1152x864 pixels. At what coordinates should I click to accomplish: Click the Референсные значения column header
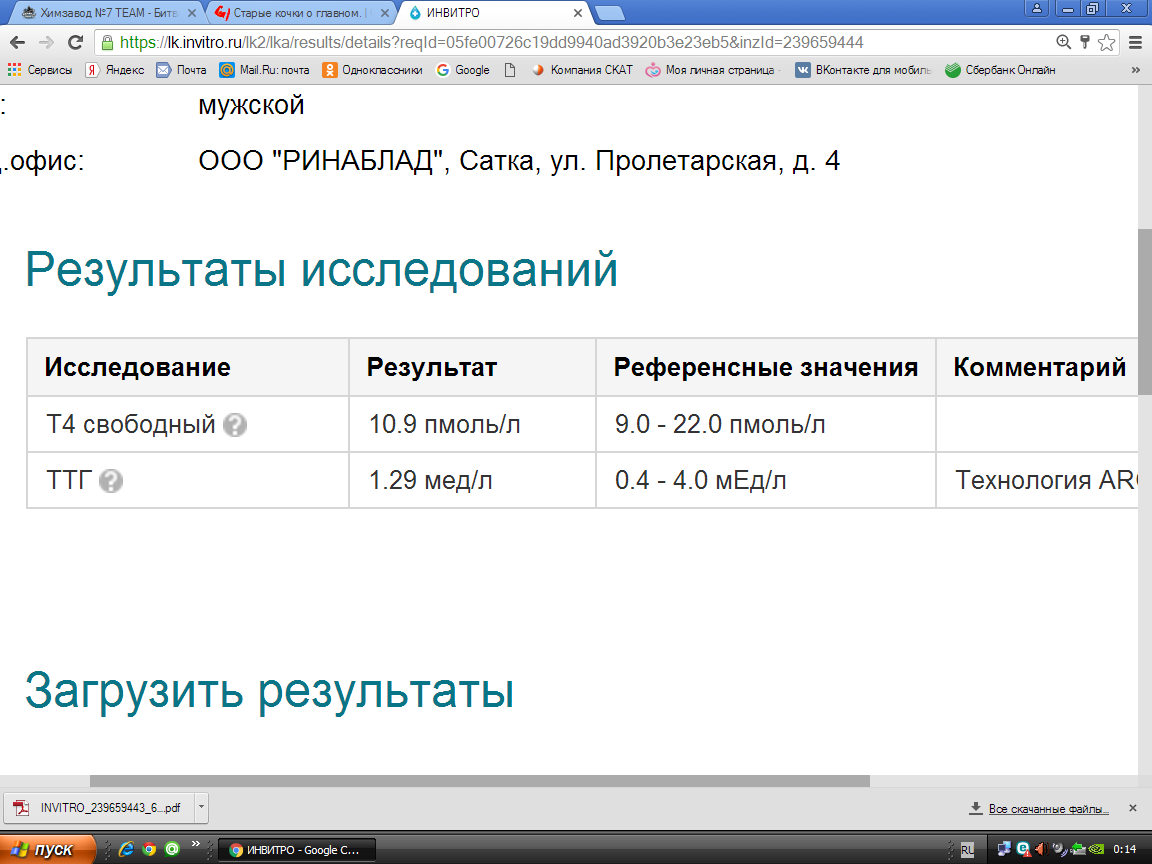[766, 367]
